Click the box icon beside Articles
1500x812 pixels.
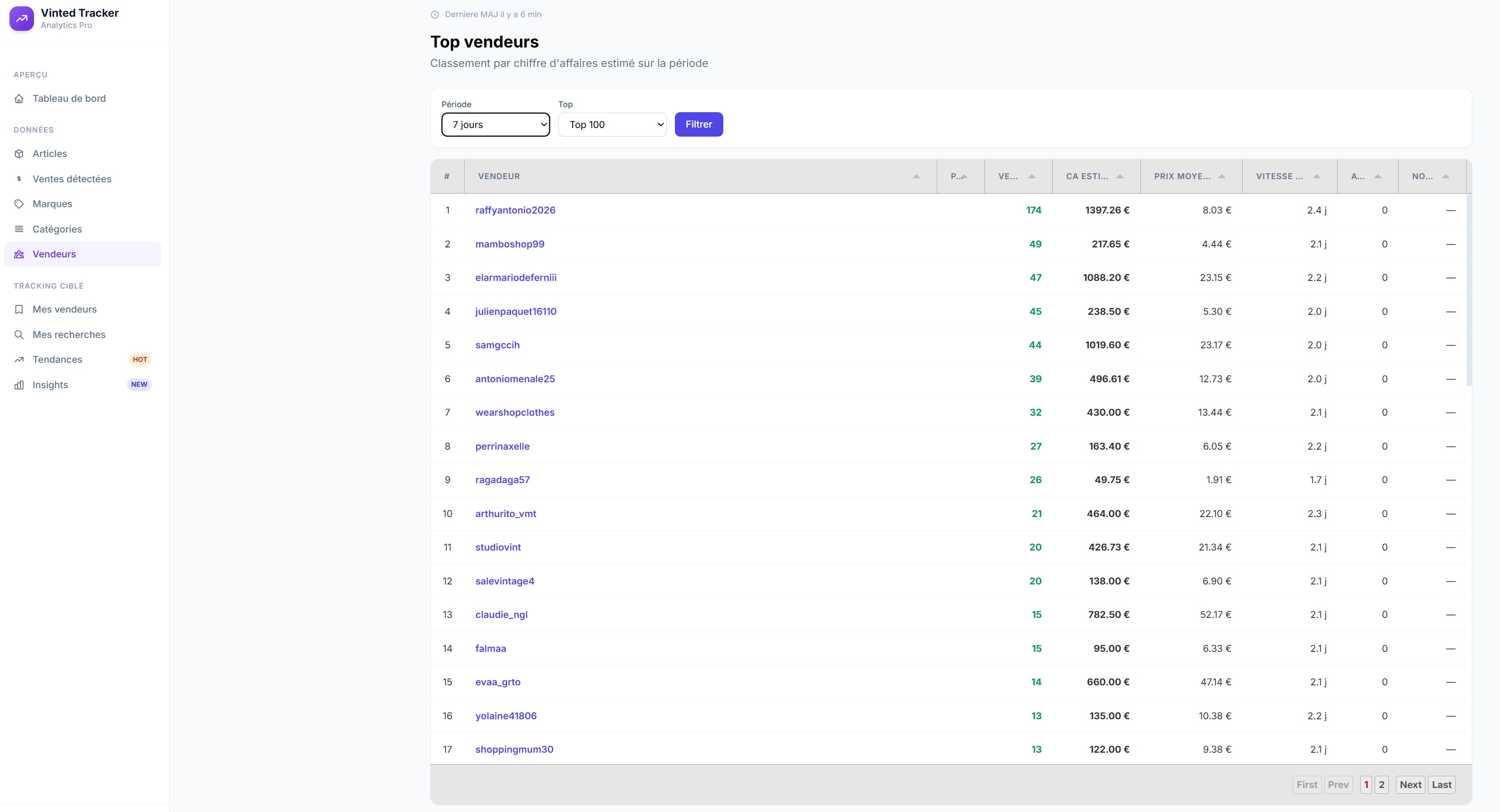point(19,154)
